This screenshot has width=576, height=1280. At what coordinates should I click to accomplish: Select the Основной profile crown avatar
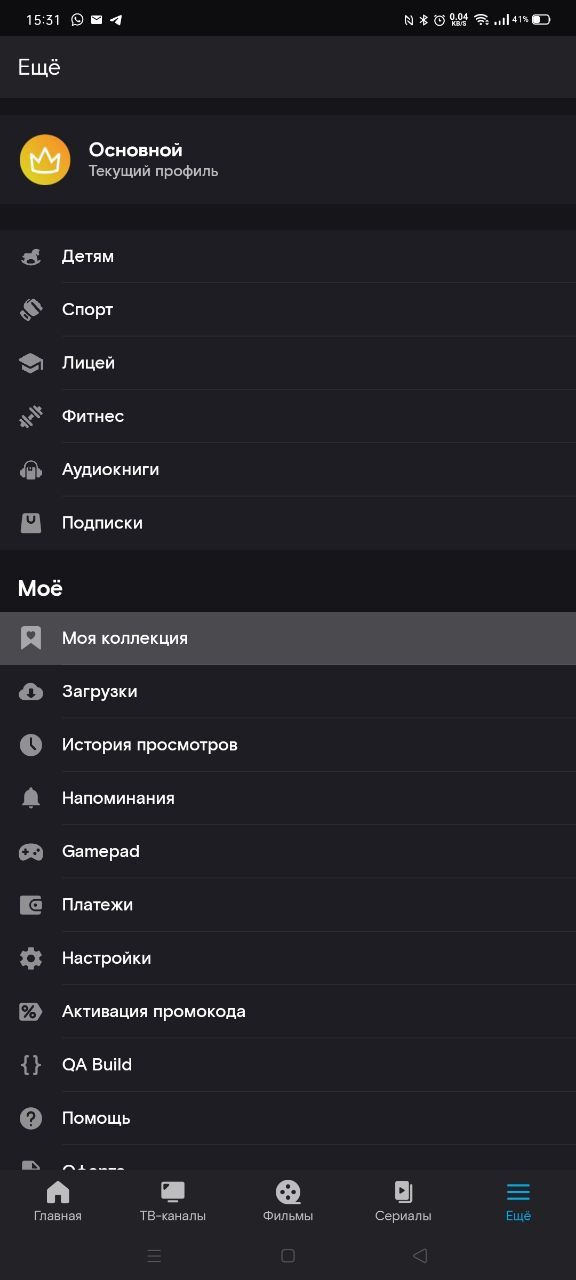(45, 160)
